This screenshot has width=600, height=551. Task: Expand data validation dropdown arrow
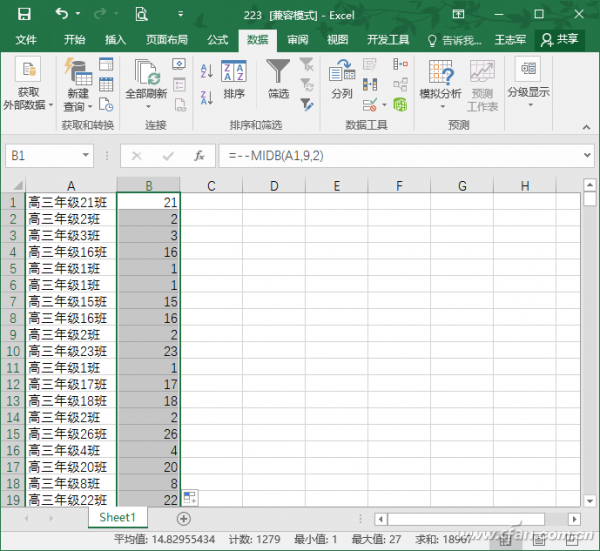pos(384,105)
